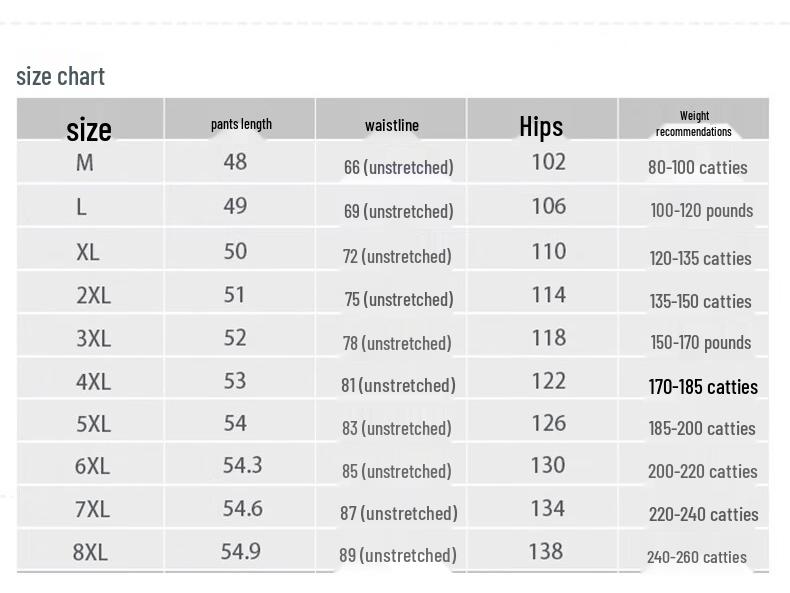
Task: Click the 'pants length' column header
Action: (x=241, y=124)
